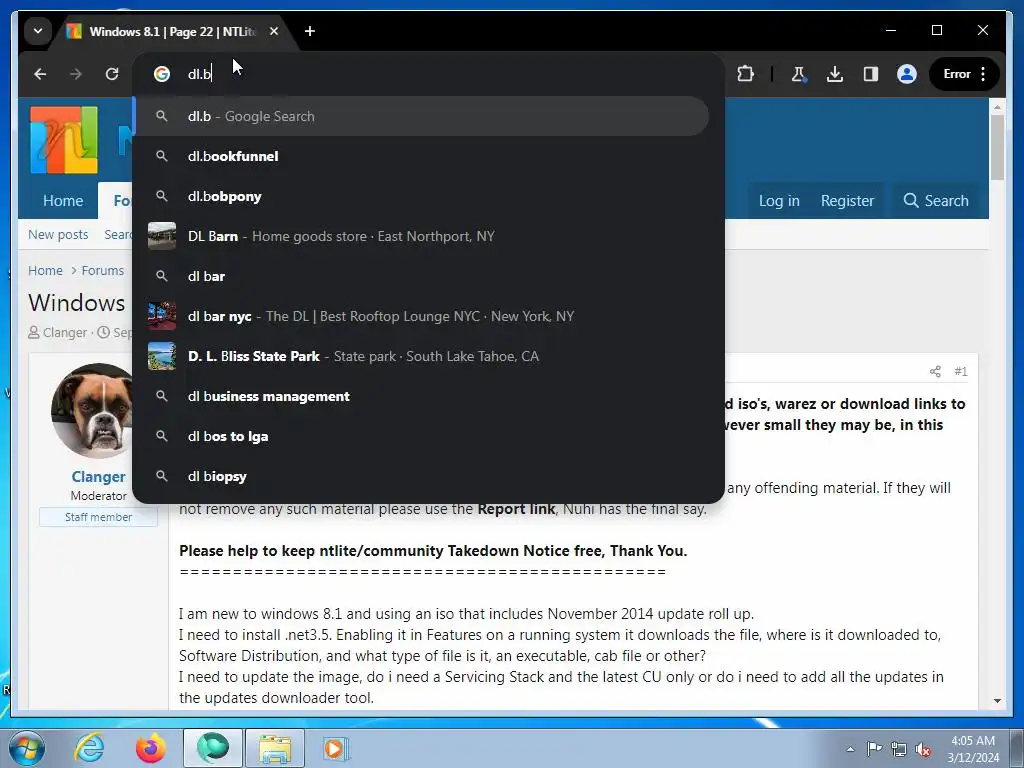Open Windows Explorer from the taskbar
1024x768 pixels.
click(275, 748)
